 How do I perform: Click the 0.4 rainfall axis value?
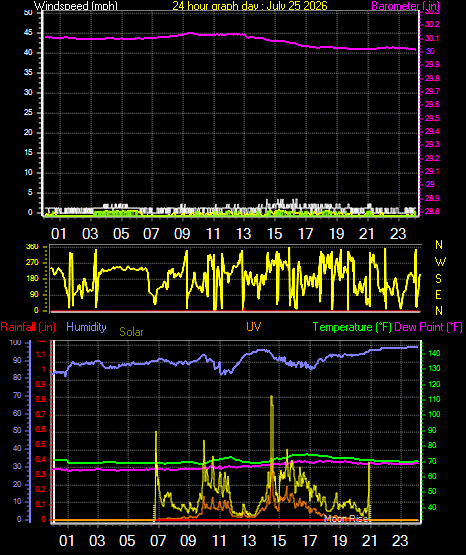coord(41,460)
